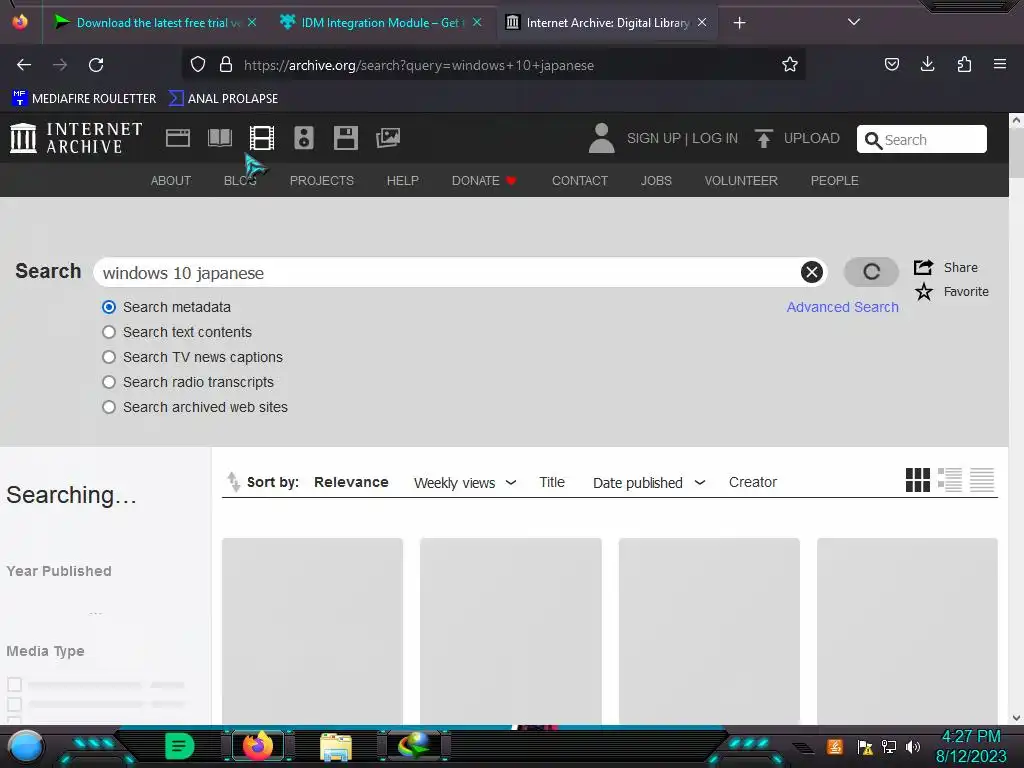The width and height of the screenshot is (1024, 768).
Task: Open the MEDIAFIRE ROULETTER bookmark
Action: [x=84, y=99]
